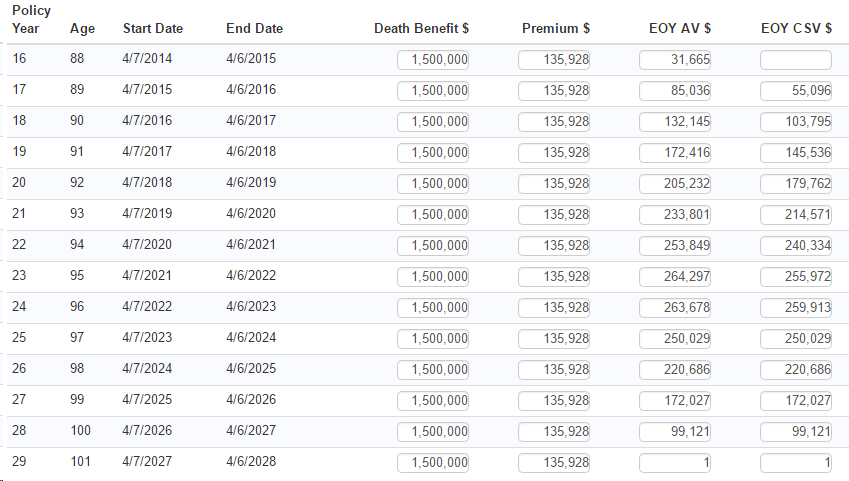This screenshot has height=481, width=849.
Task: Select the empty EOY CSV field for year 16
Action: 796,60
